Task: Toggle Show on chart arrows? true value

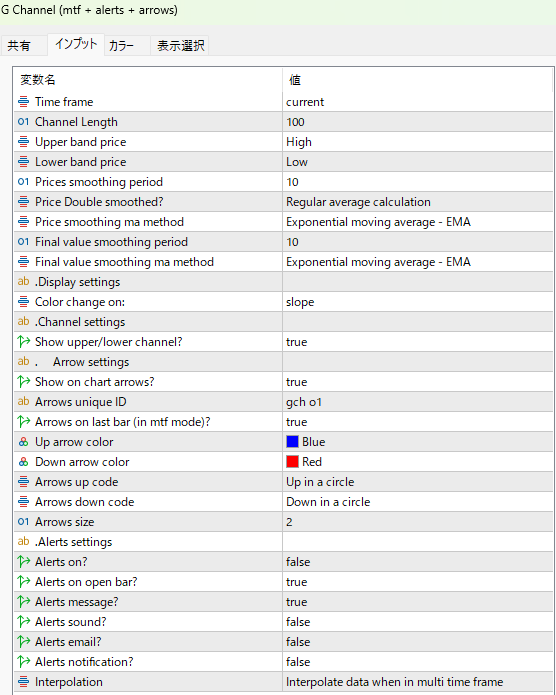Action: coord(418,382)
